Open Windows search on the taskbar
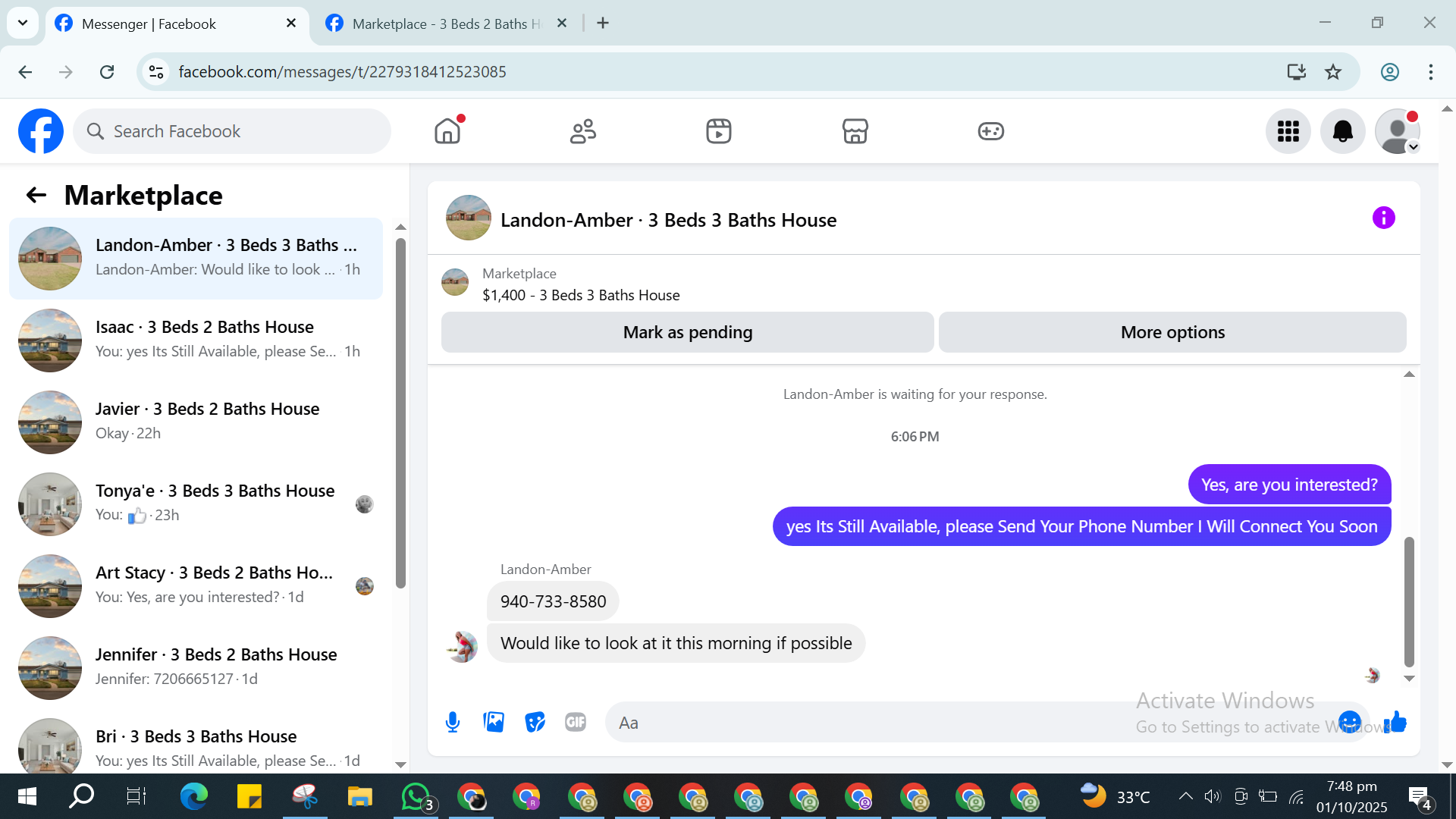 (x=82, y=797)
